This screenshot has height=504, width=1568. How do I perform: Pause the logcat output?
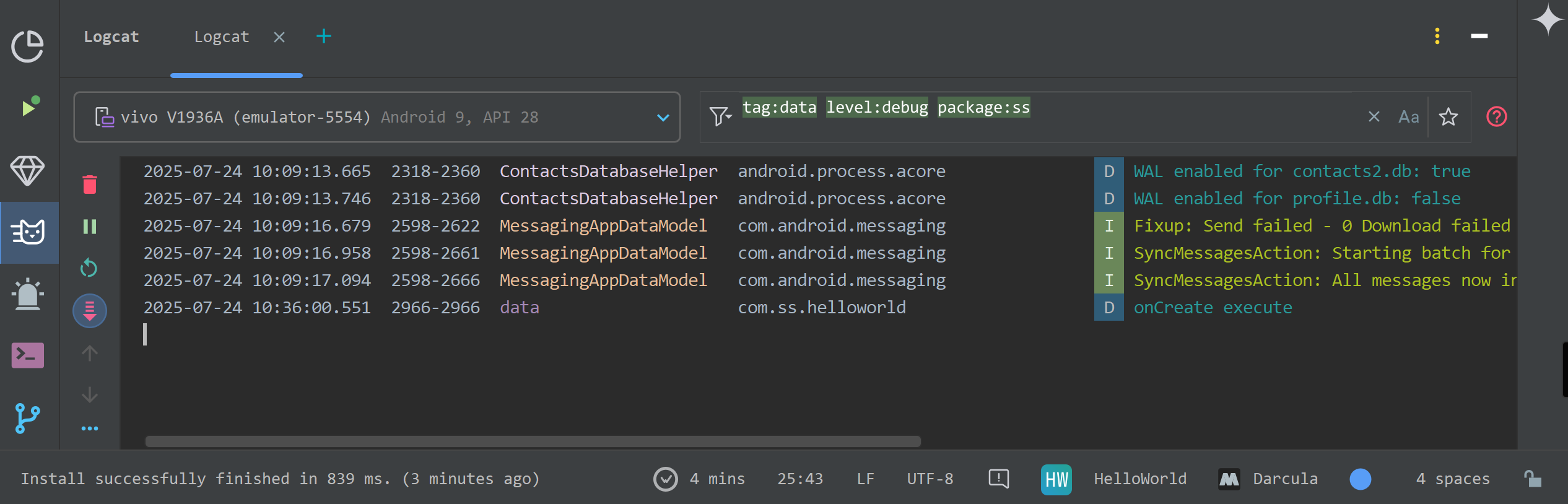click(x=90, y=227)
